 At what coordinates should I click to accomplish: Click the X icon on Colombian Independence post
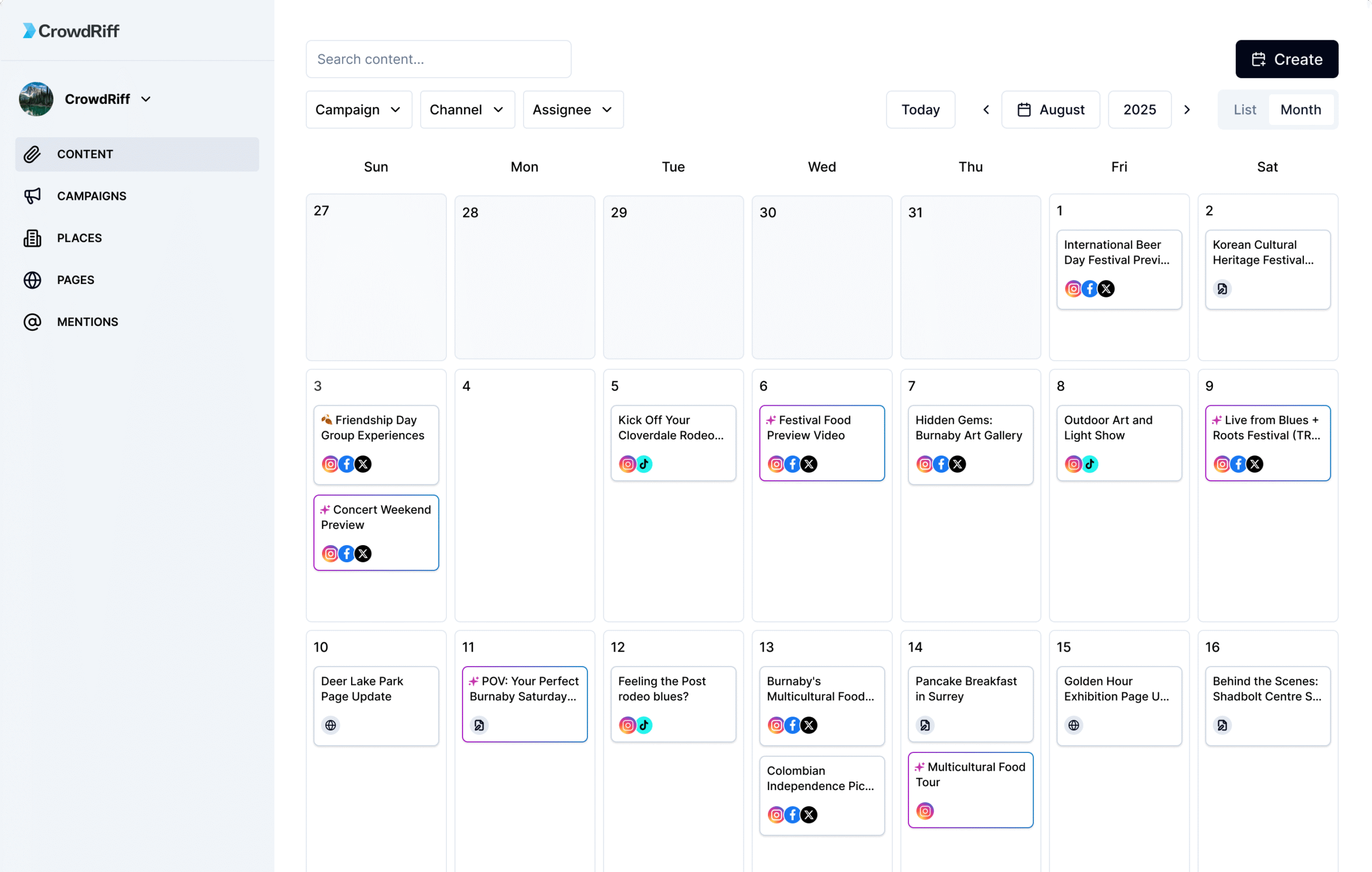(809, 815)
